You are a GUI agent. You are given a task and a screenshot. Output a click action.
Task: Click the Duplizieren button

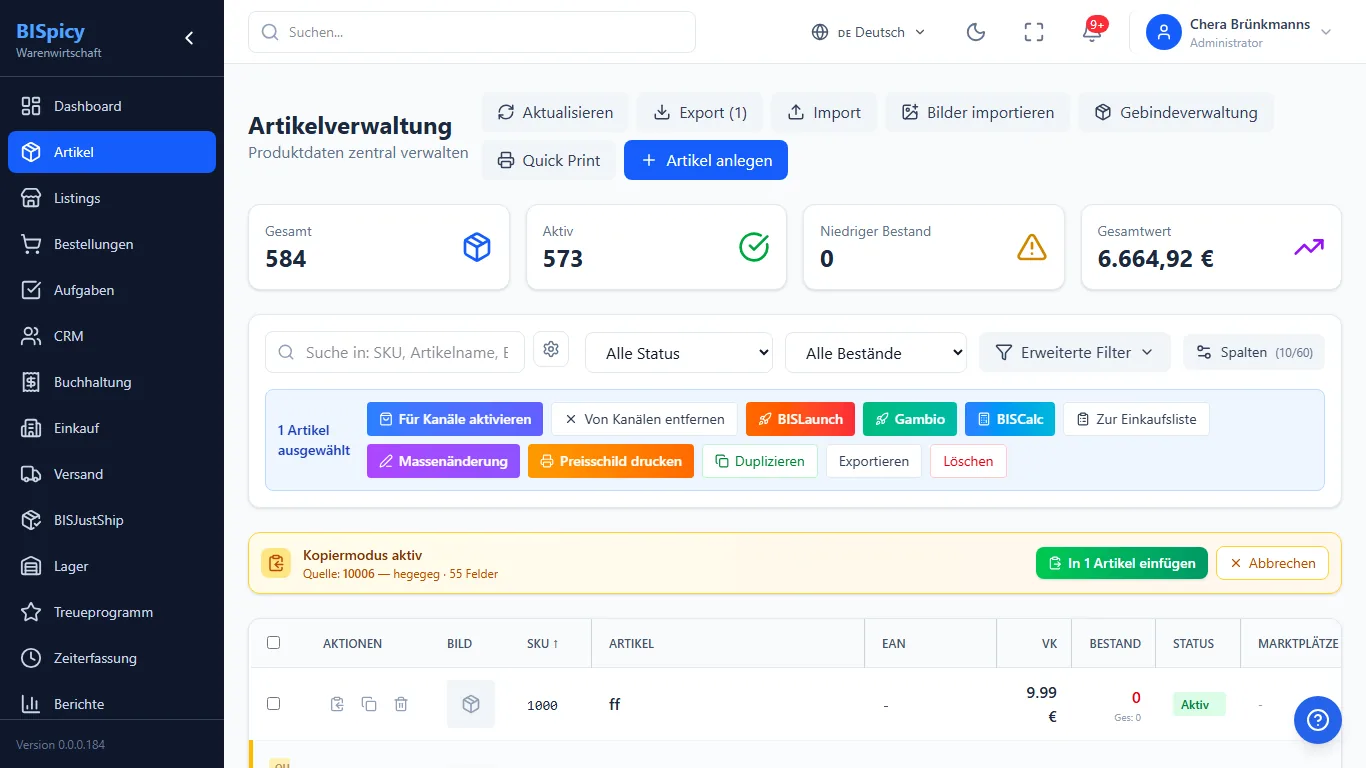(760, 461)
